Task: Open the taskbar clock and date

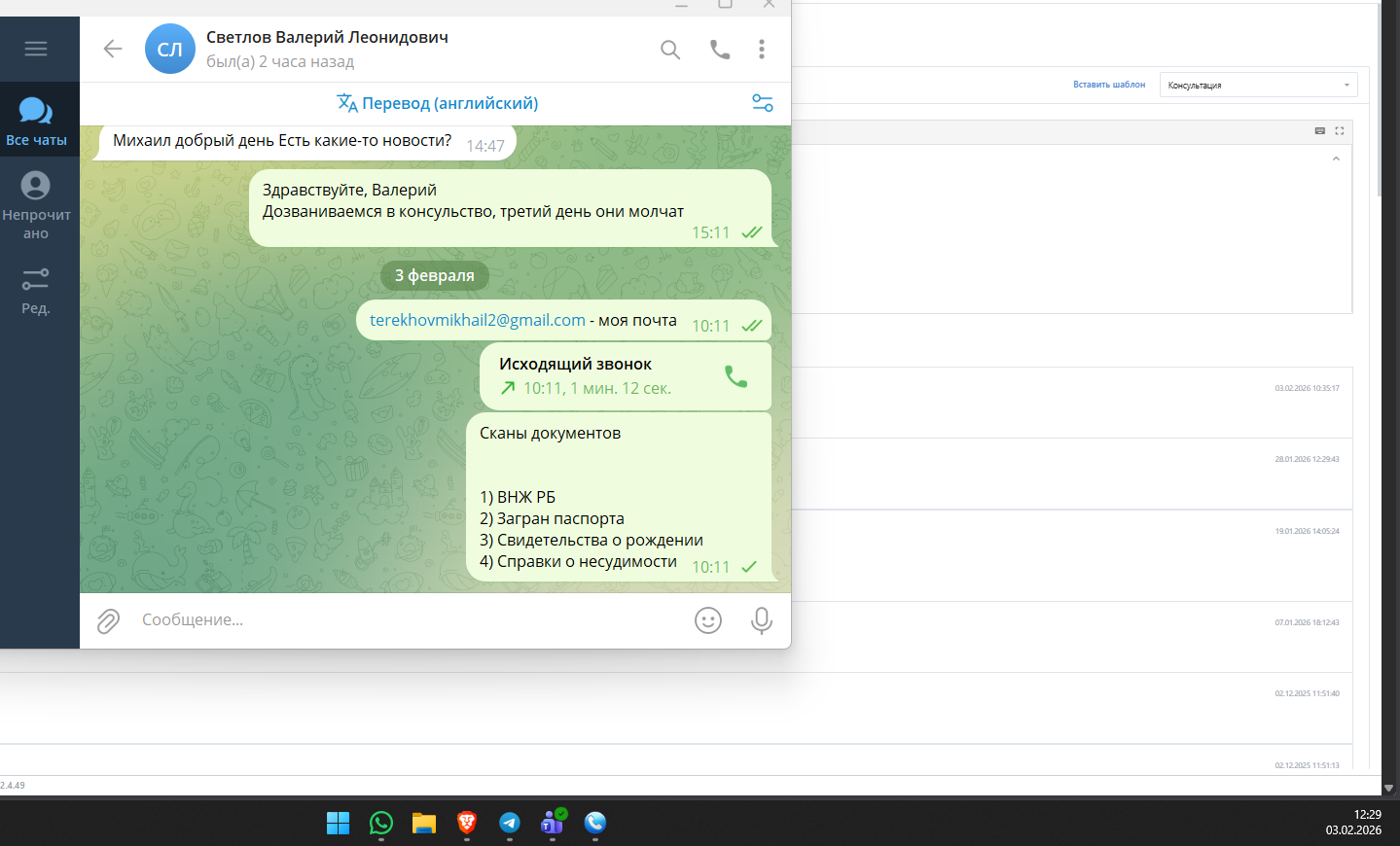Action: click(1353, 823)
